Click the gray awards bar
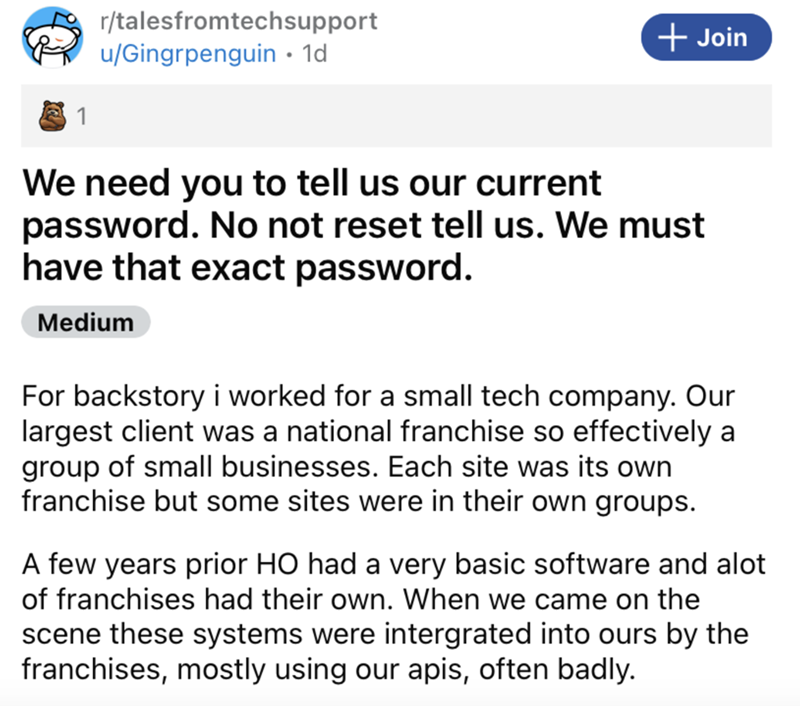800x706 pixels. pos(400,116)
